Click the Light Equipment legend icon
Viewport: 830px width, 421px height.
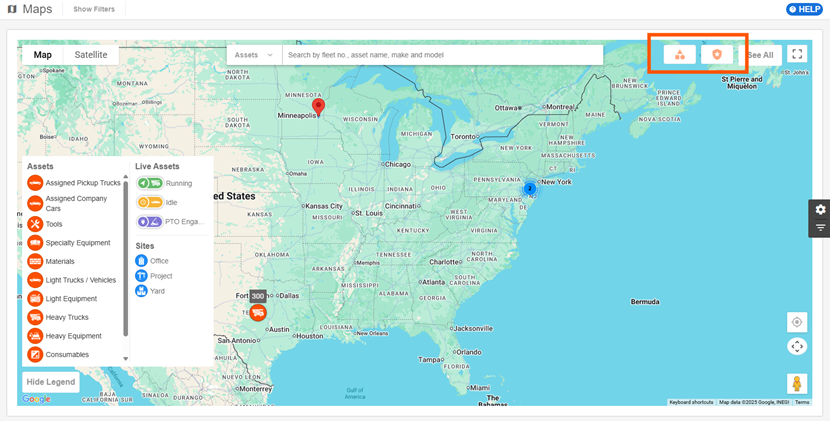tap(35, 299)
